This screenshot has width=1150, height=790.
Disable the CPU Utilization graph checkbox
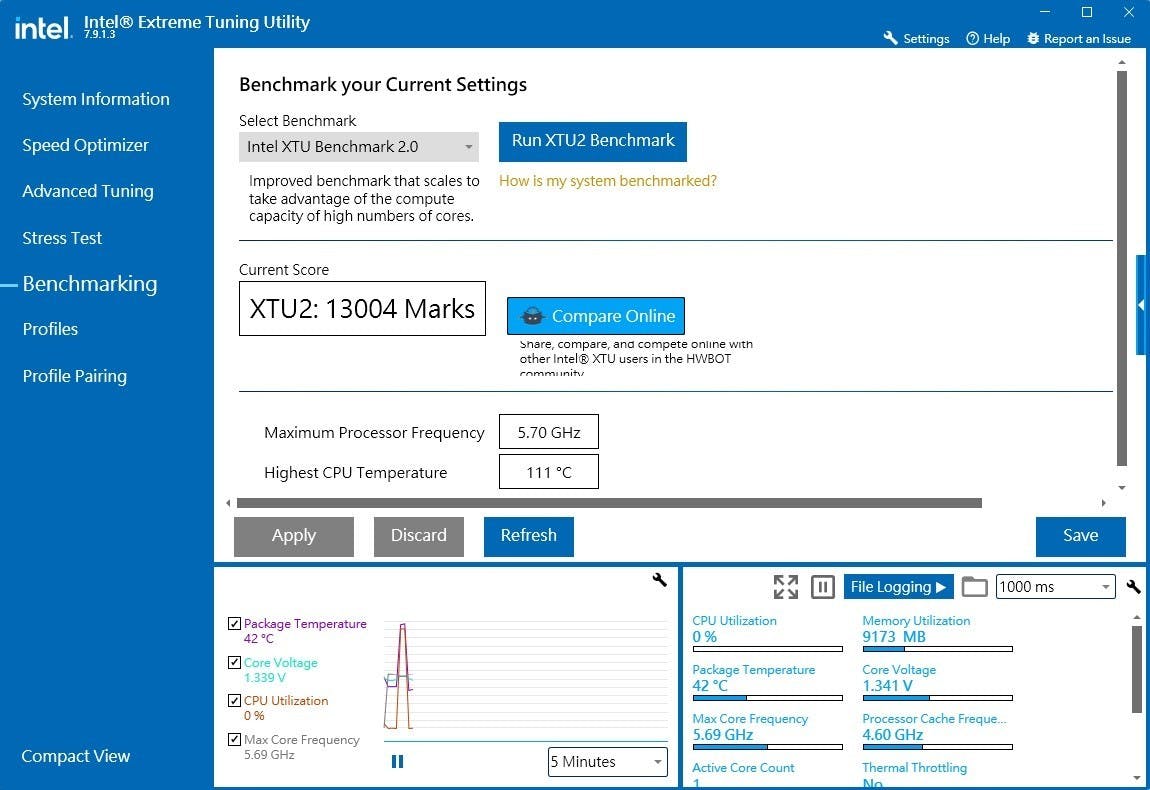235,701
